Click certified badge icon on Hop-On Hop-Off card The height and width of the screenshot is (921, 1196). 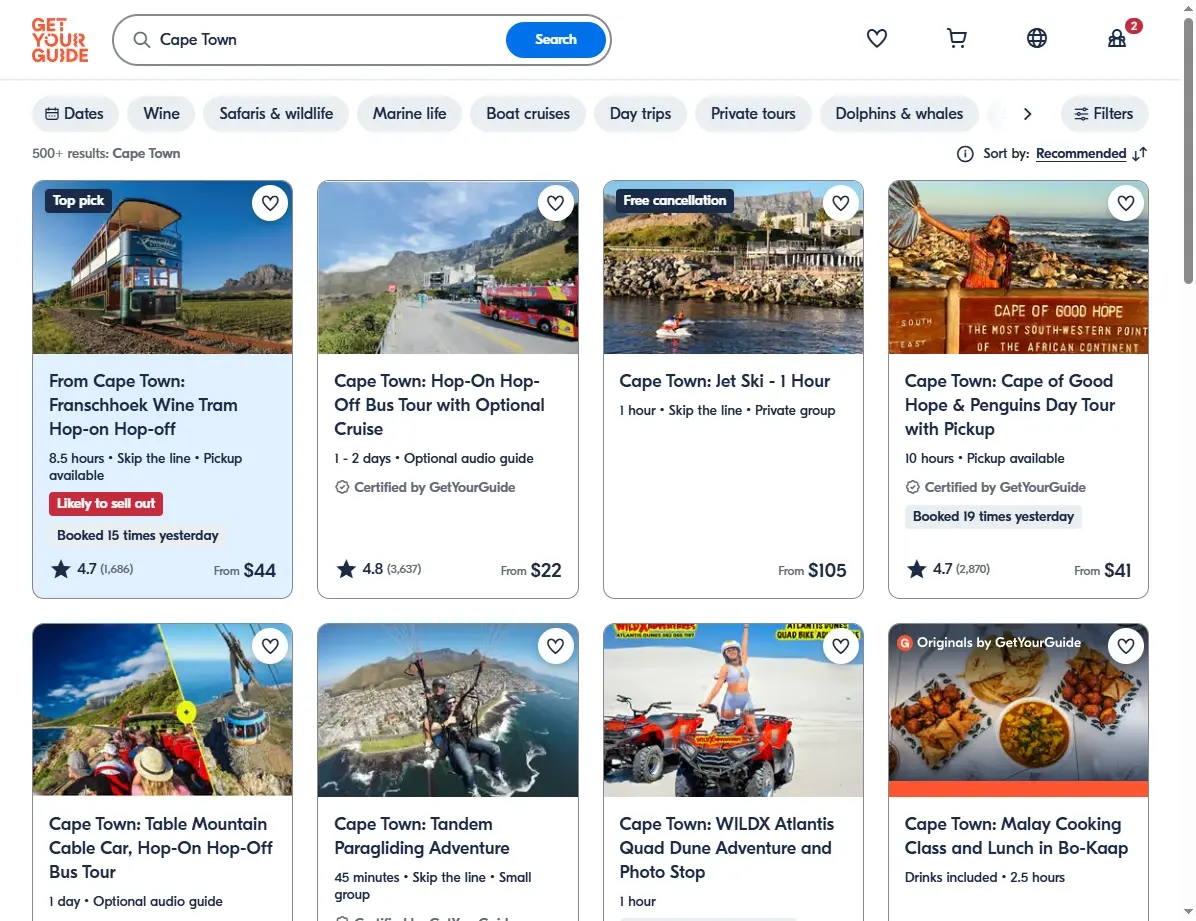(x=342, y=488)
